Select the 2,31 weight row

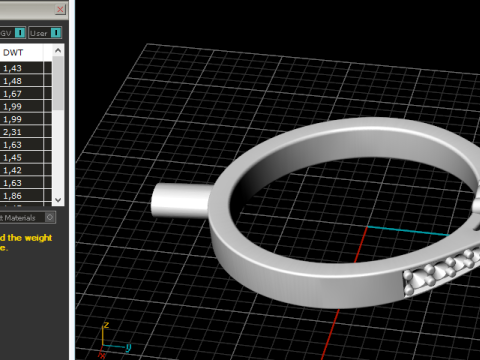(26, 132)
